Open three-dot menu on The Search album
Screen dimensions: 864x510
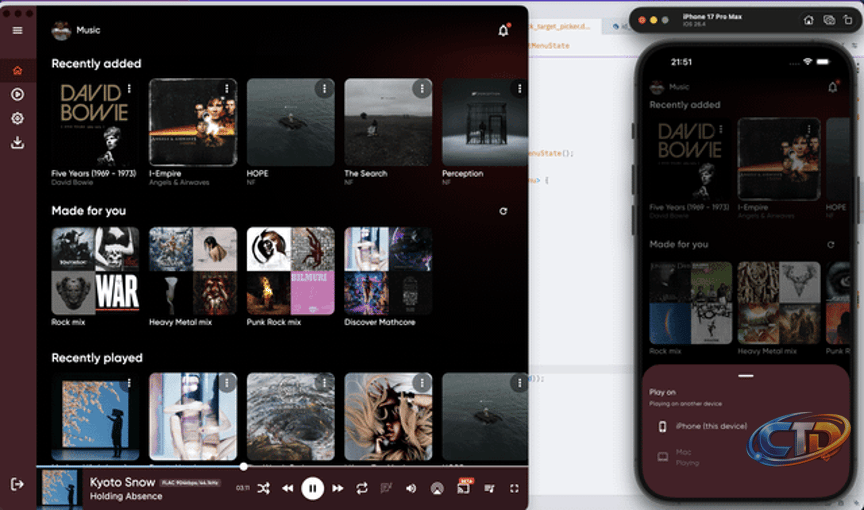pyautogui.click(x=422, y=89)
